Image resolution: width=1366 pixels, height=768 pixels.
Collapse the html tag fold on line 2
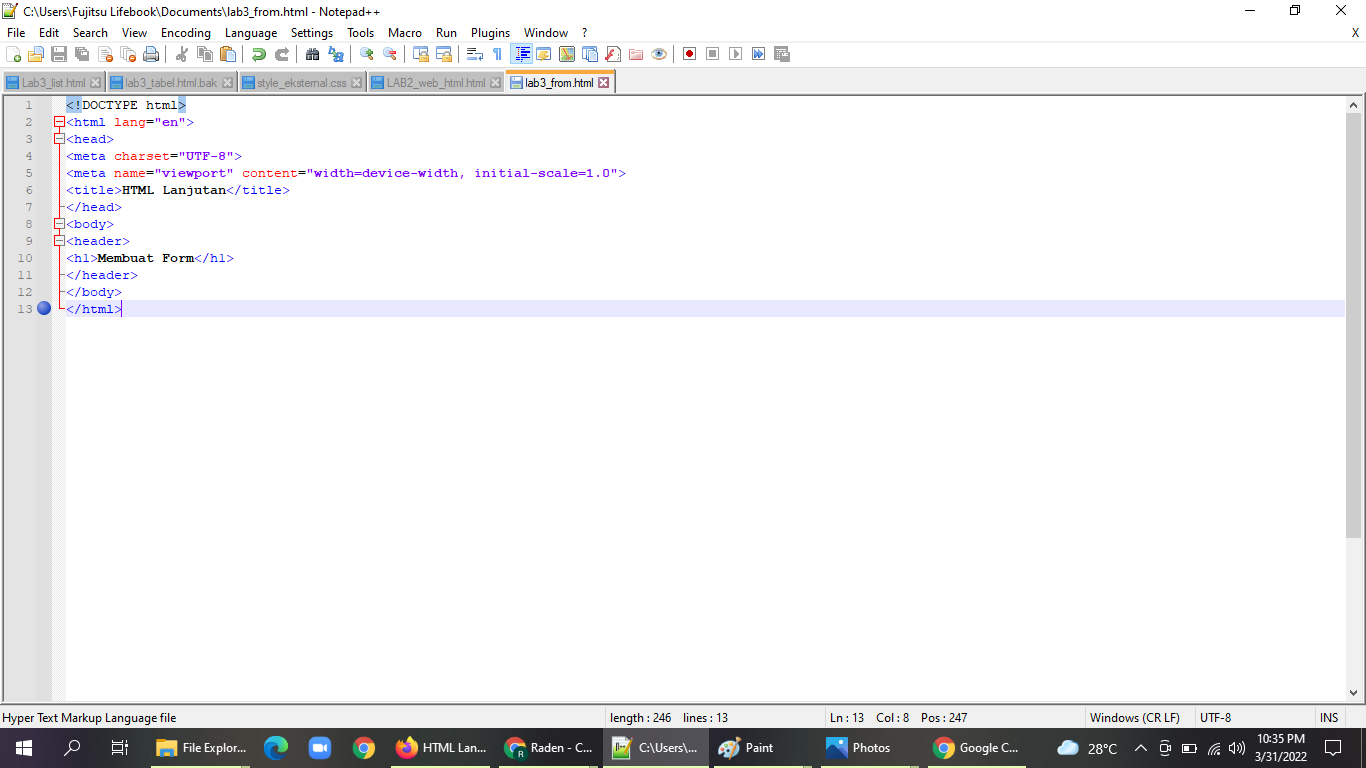coord(59,122)
